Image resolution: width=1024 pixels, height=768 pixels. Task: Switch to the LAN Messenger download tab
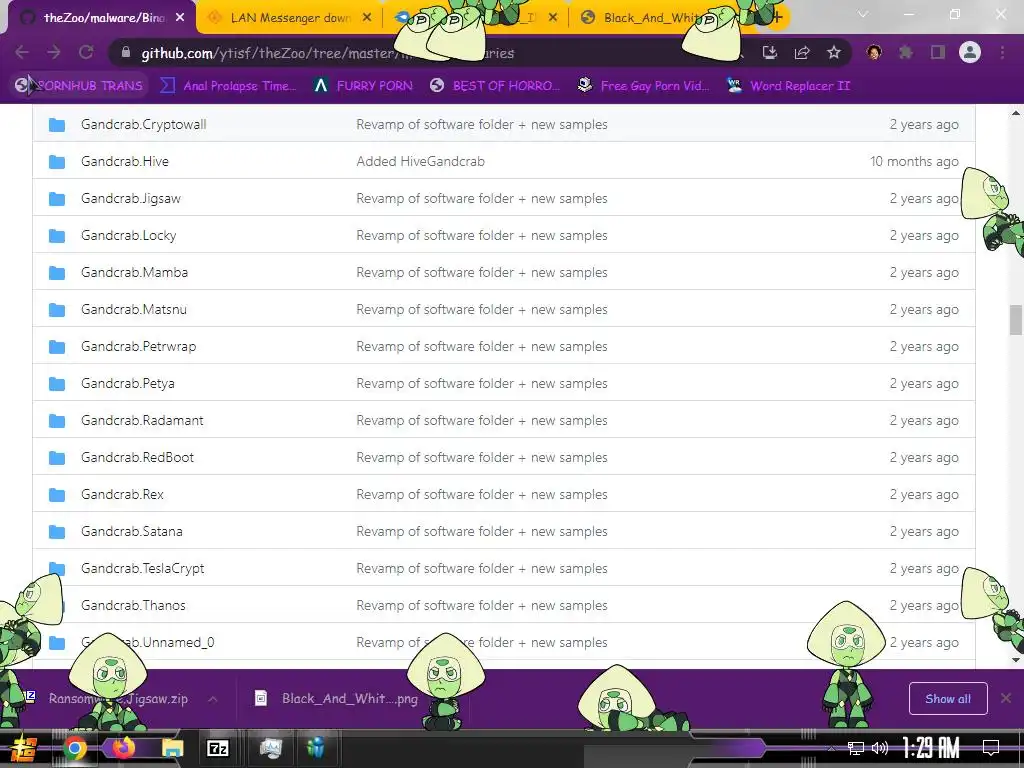[x=289, y=18]
